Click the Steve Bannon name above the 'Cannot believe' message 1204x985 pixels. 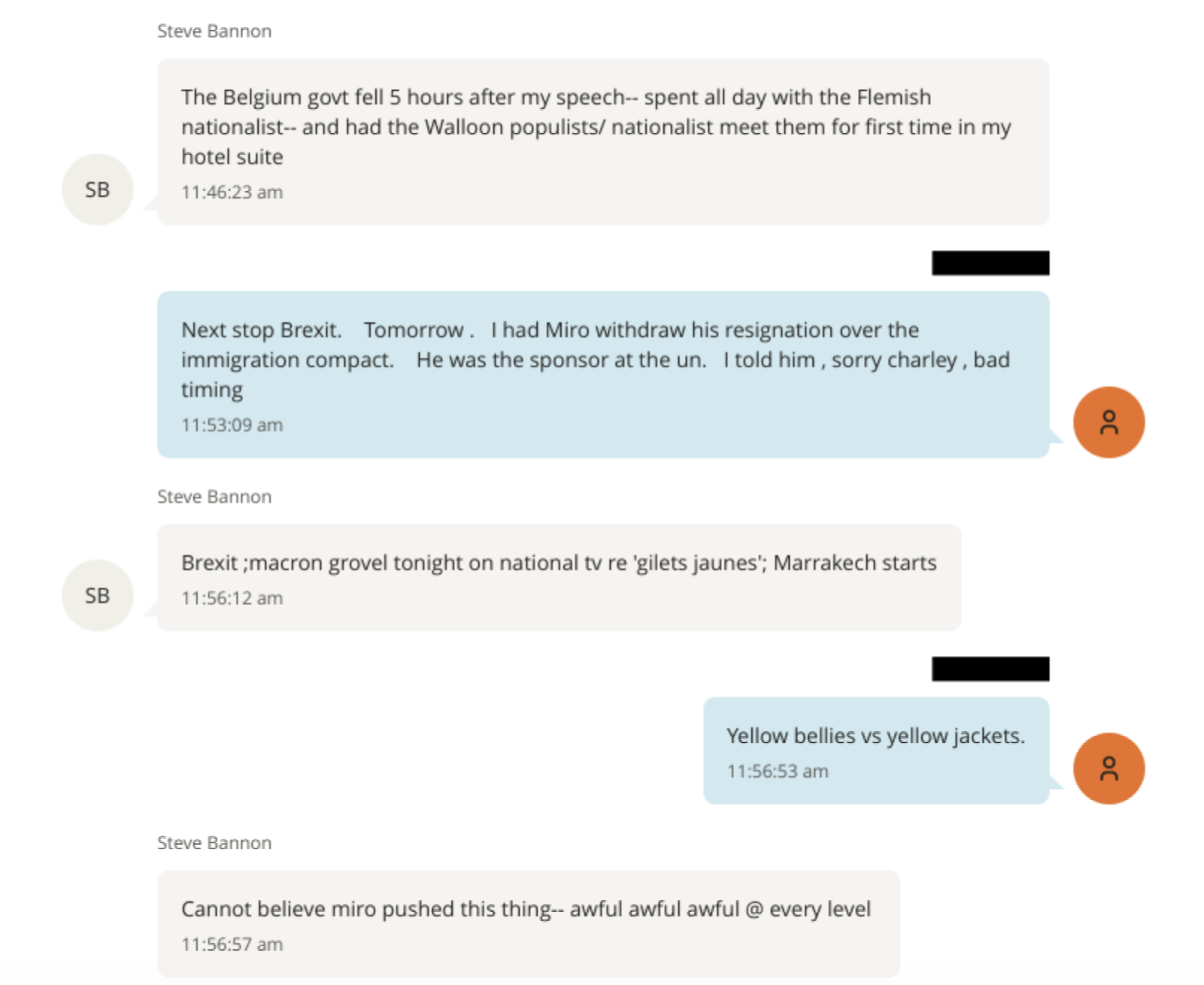(x=214, y=843)
